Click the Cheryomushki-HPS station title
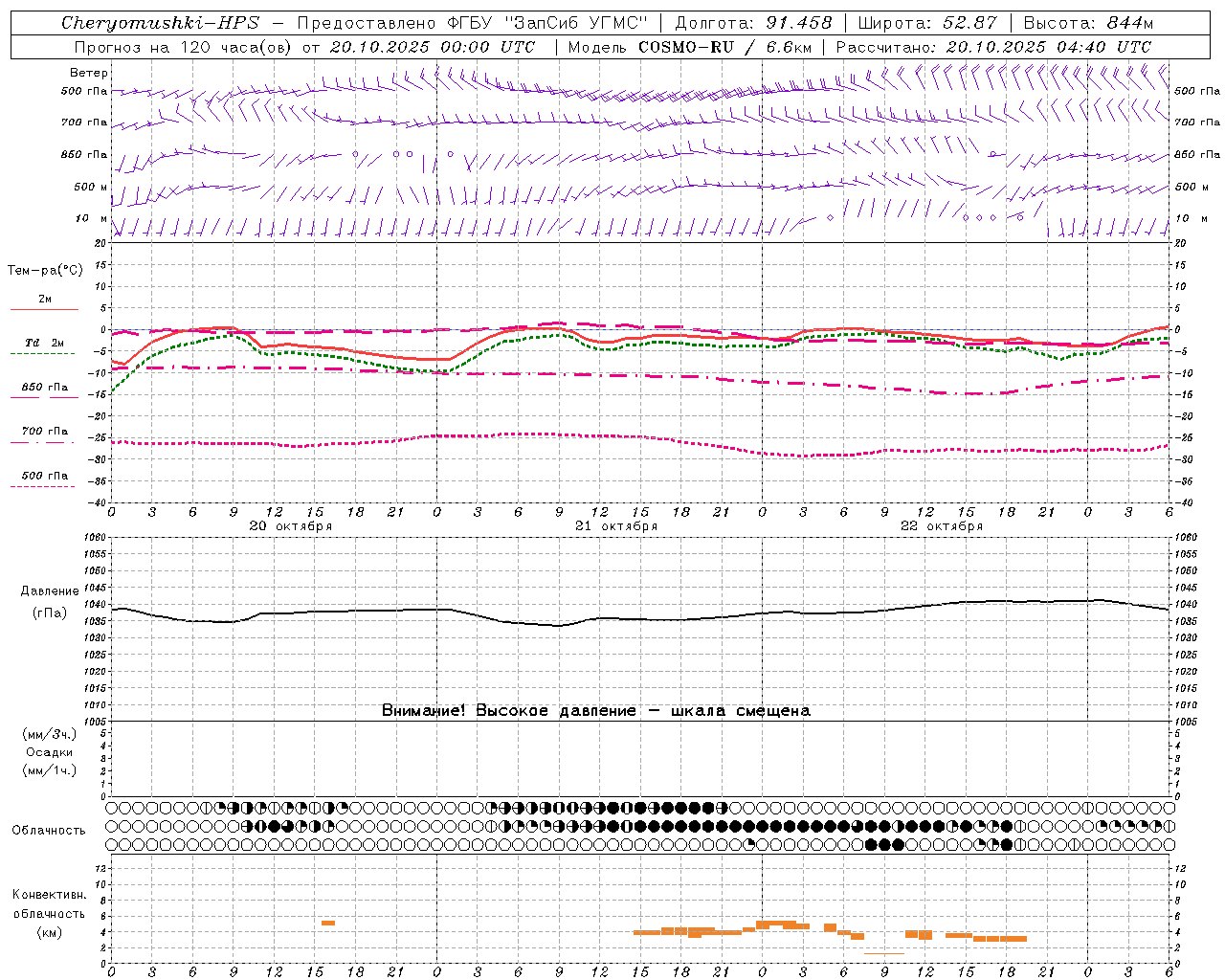 160,23
